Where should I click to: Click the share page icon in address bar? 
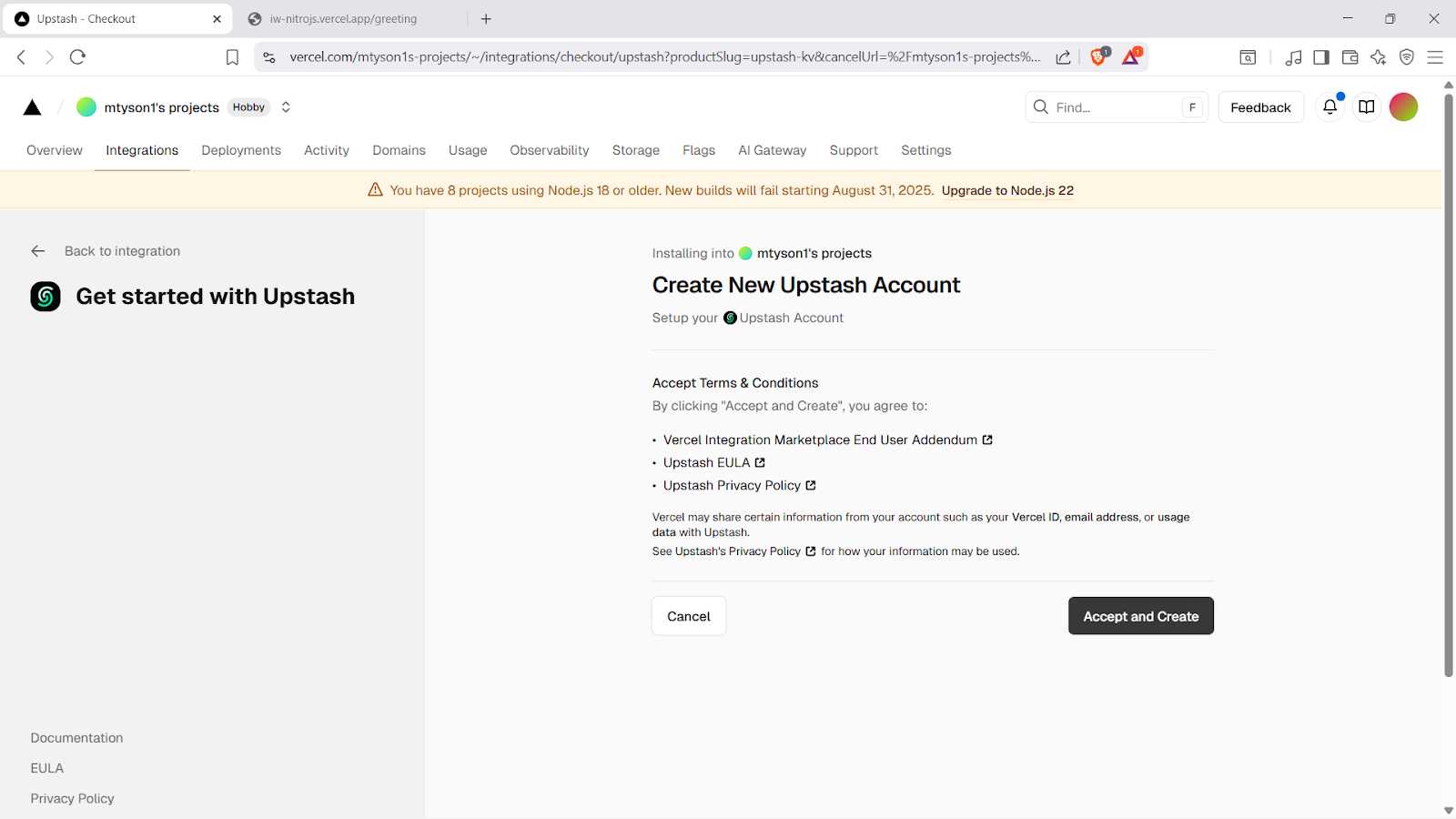tap(1063, 57)
